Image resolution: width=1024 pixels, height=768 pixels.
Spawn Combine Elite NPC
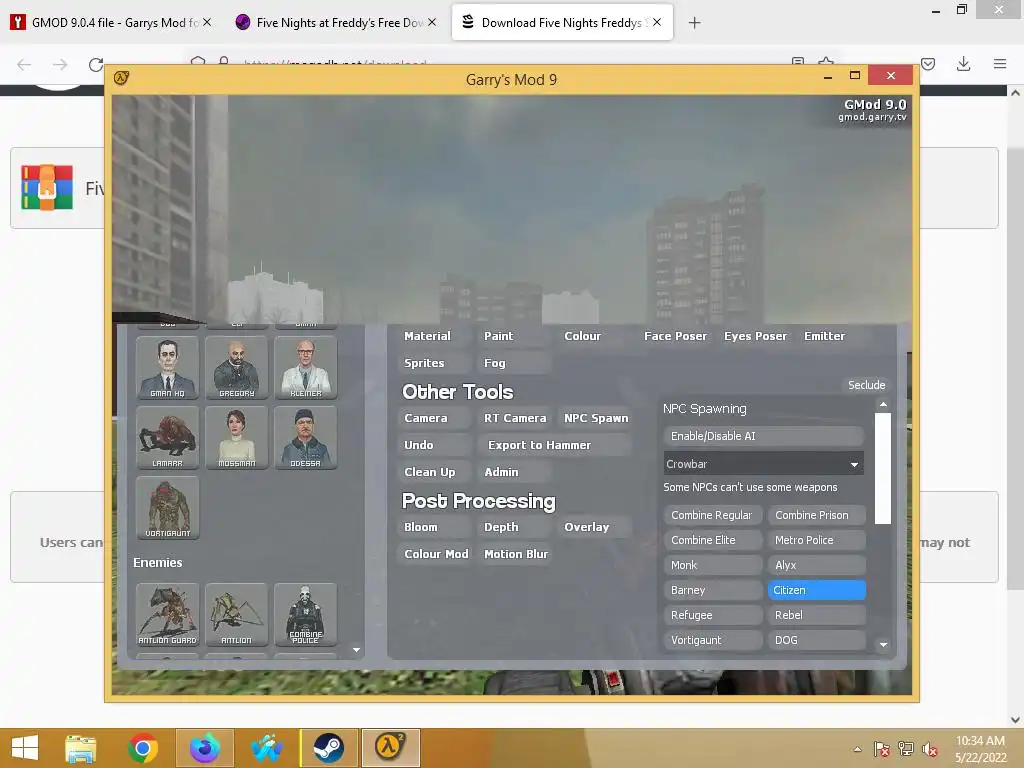(712, 540)
